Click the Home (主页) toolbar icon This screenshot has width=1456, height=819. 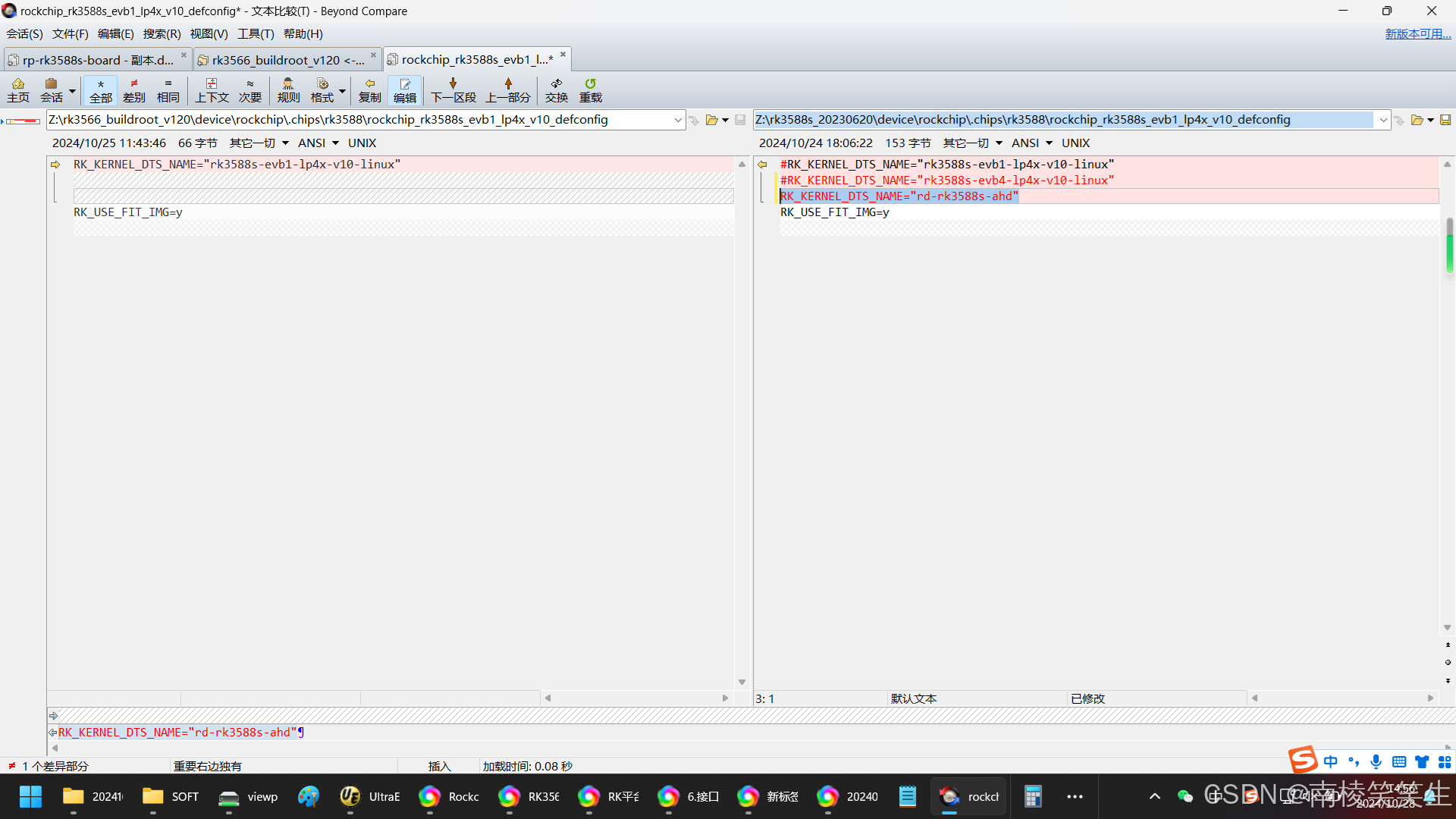(x=17, y=89)
